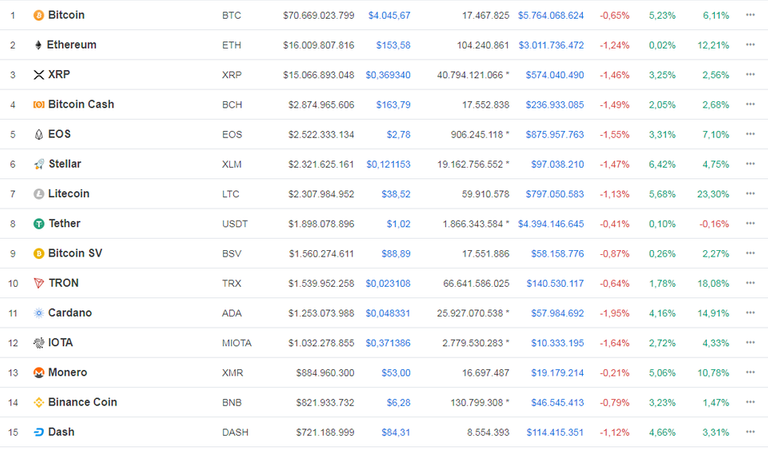This screenshot has height=449, width=768.
Task: Click the Litecoin grey logo icon
Action: (39, 194)
